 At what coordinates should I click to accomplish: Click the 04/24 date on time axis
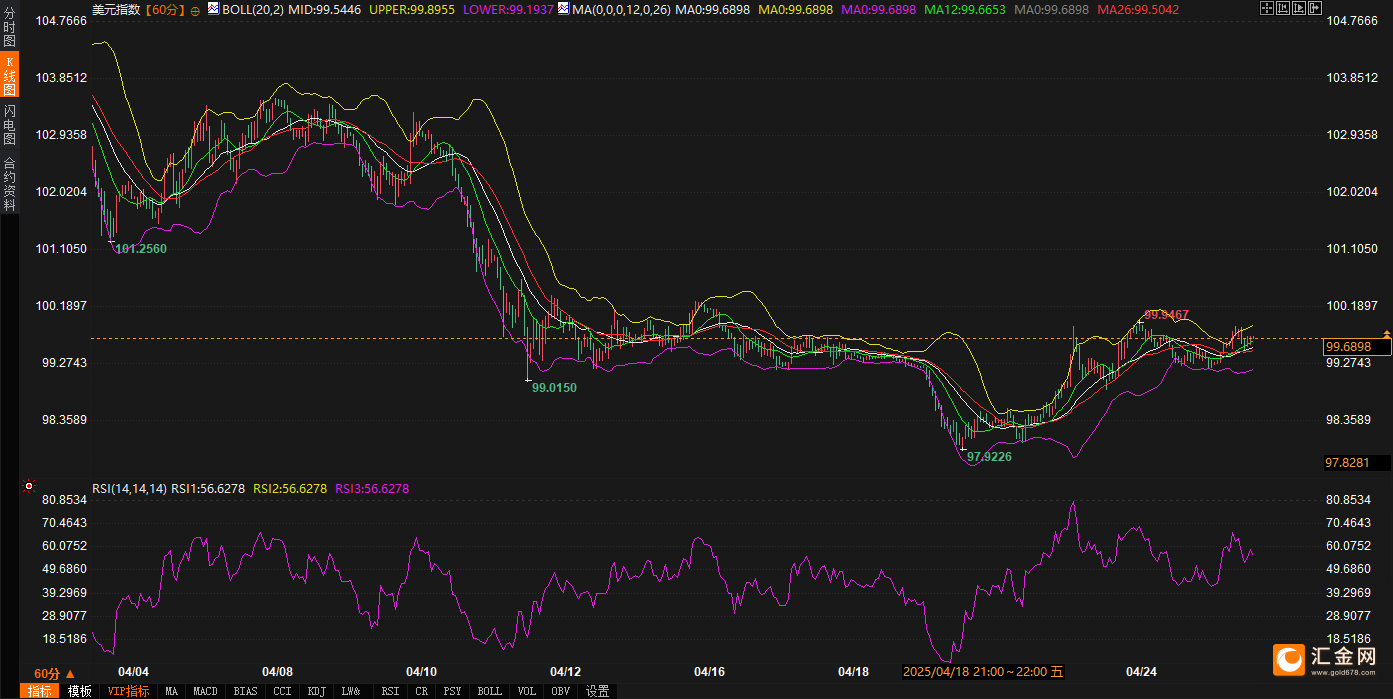pyautogui.click(x=1142, y=672)
